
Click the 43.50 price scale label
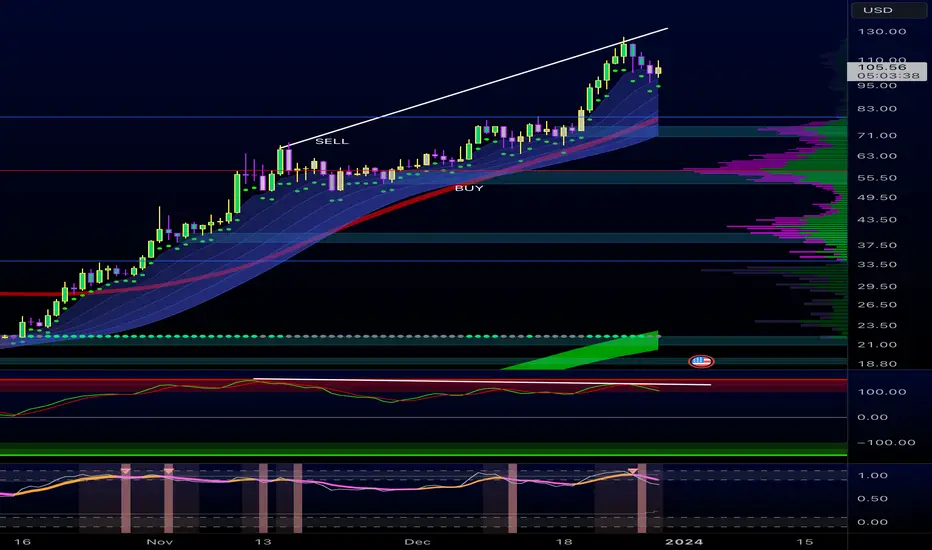point(877,220)
